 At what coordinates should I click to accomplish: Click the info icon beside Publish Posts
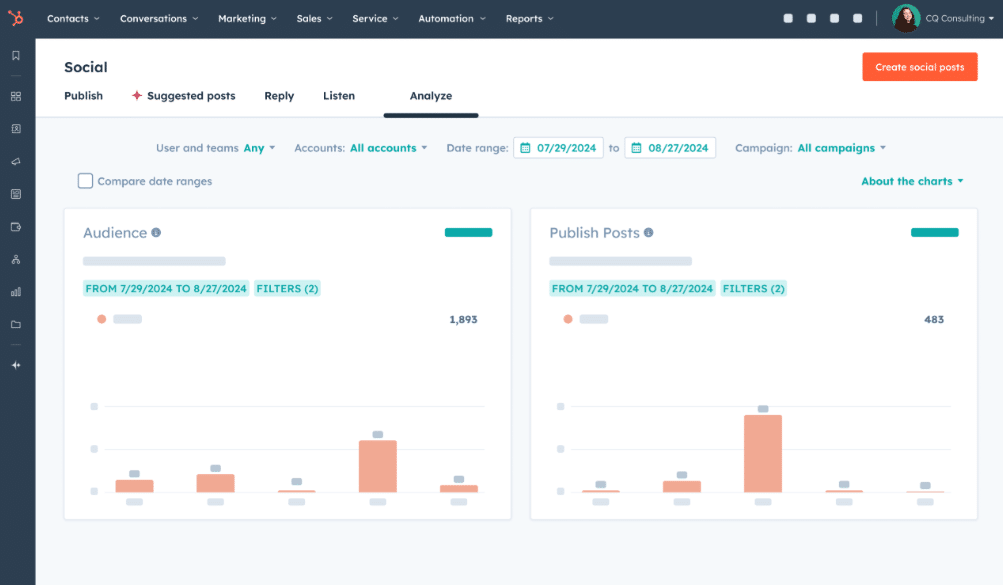[649, 233]
